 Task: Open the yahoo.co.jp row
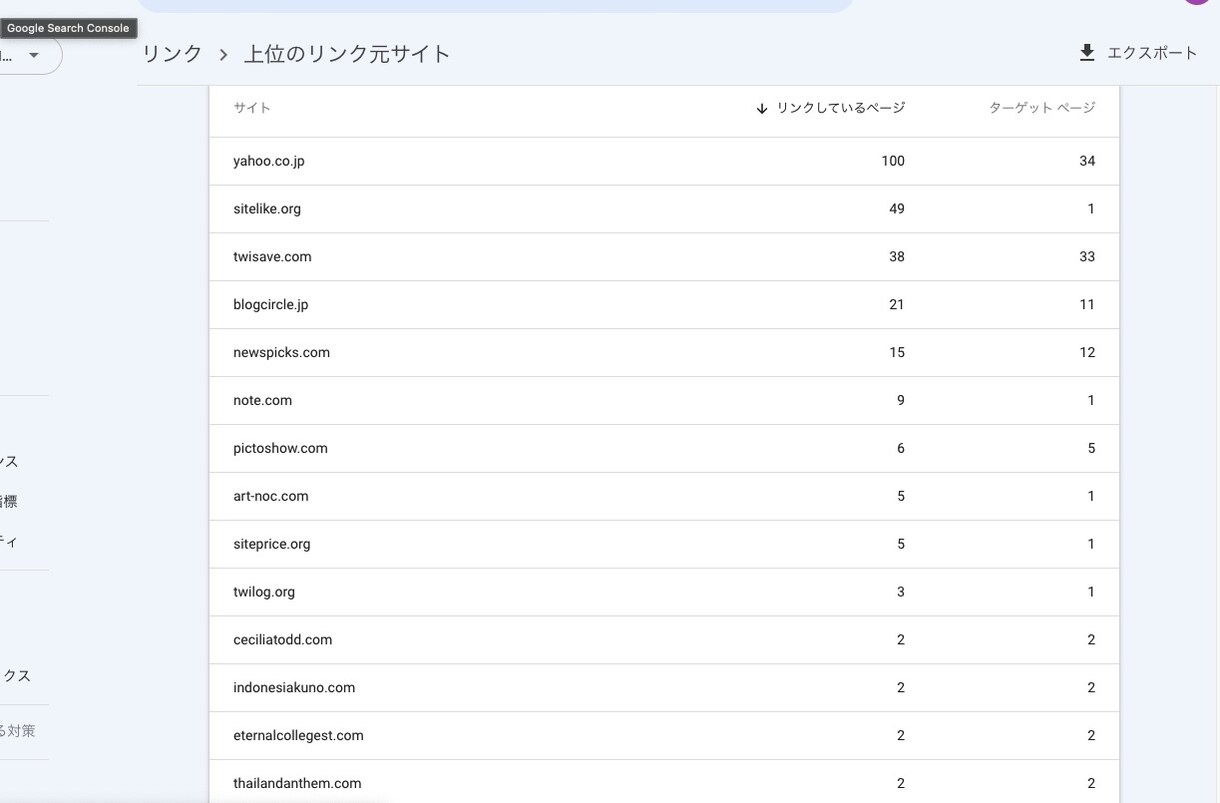pyautogui.click(x=664, y=161)
